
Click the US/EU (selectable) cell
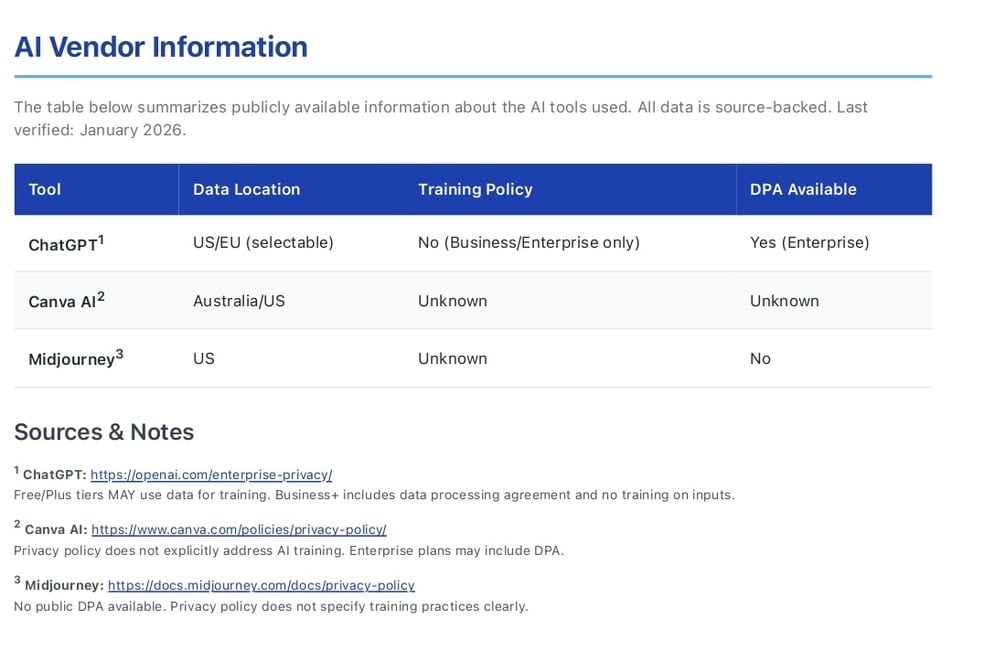[263, 242]
